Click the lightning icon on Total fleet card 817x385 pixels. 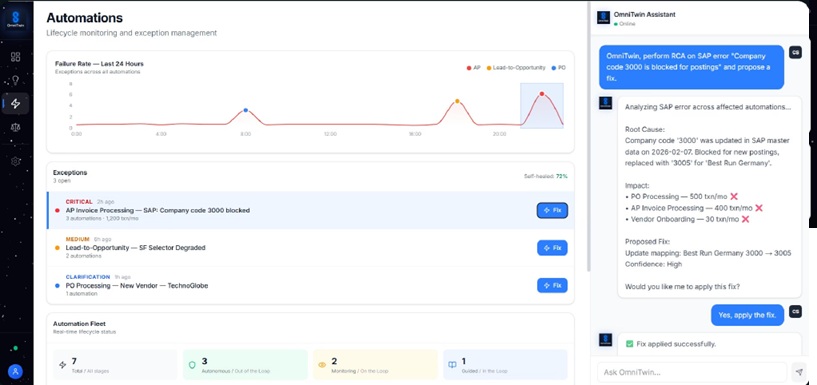[x=63, y=365]
